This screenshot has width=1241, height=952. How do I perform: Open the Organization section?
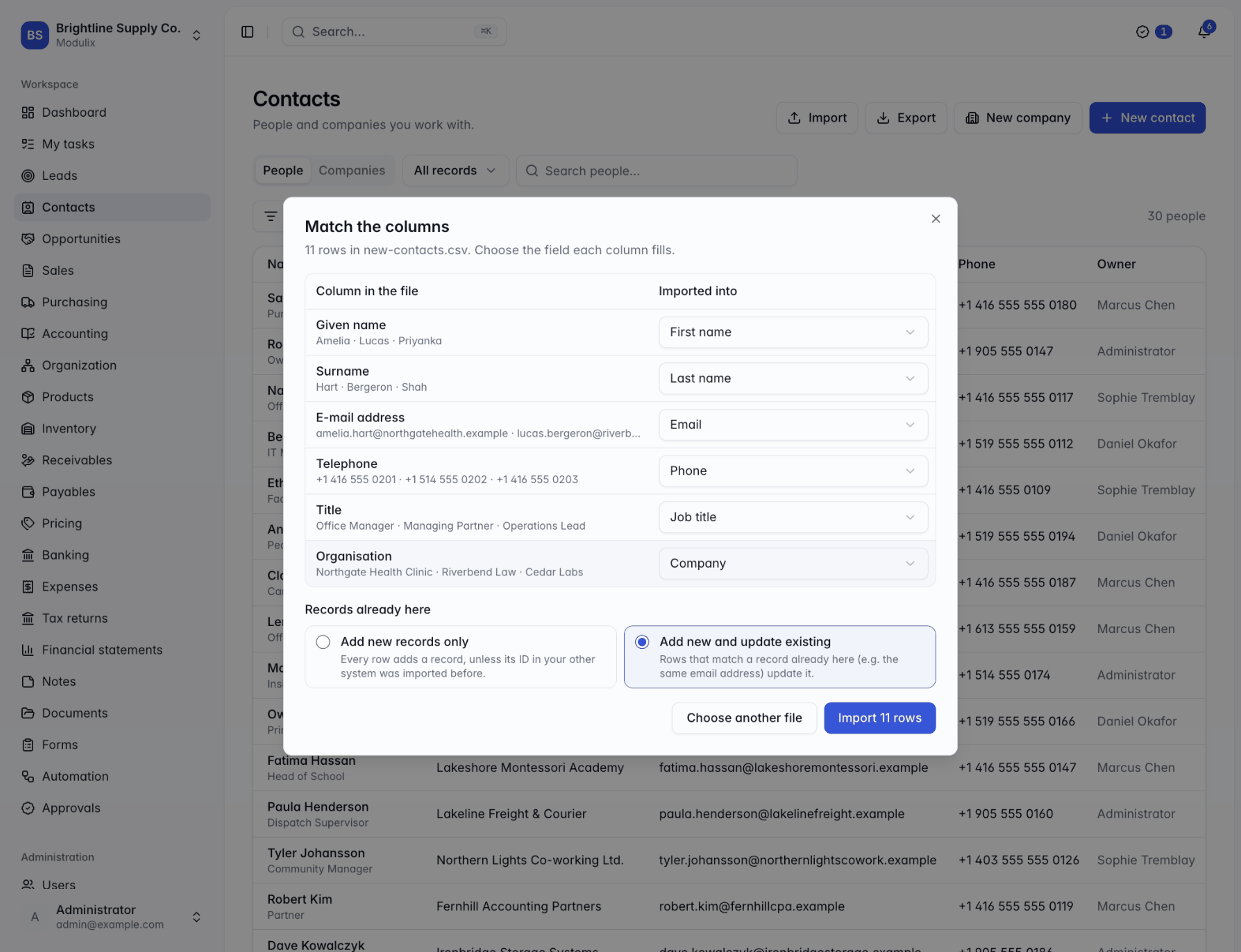(x=112, y=365)
